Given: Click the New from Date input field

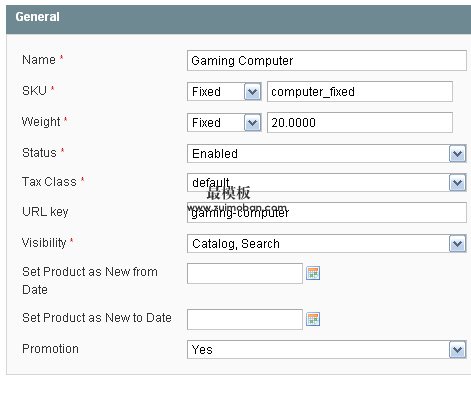Looking at the screenshot, I should 245,273.
